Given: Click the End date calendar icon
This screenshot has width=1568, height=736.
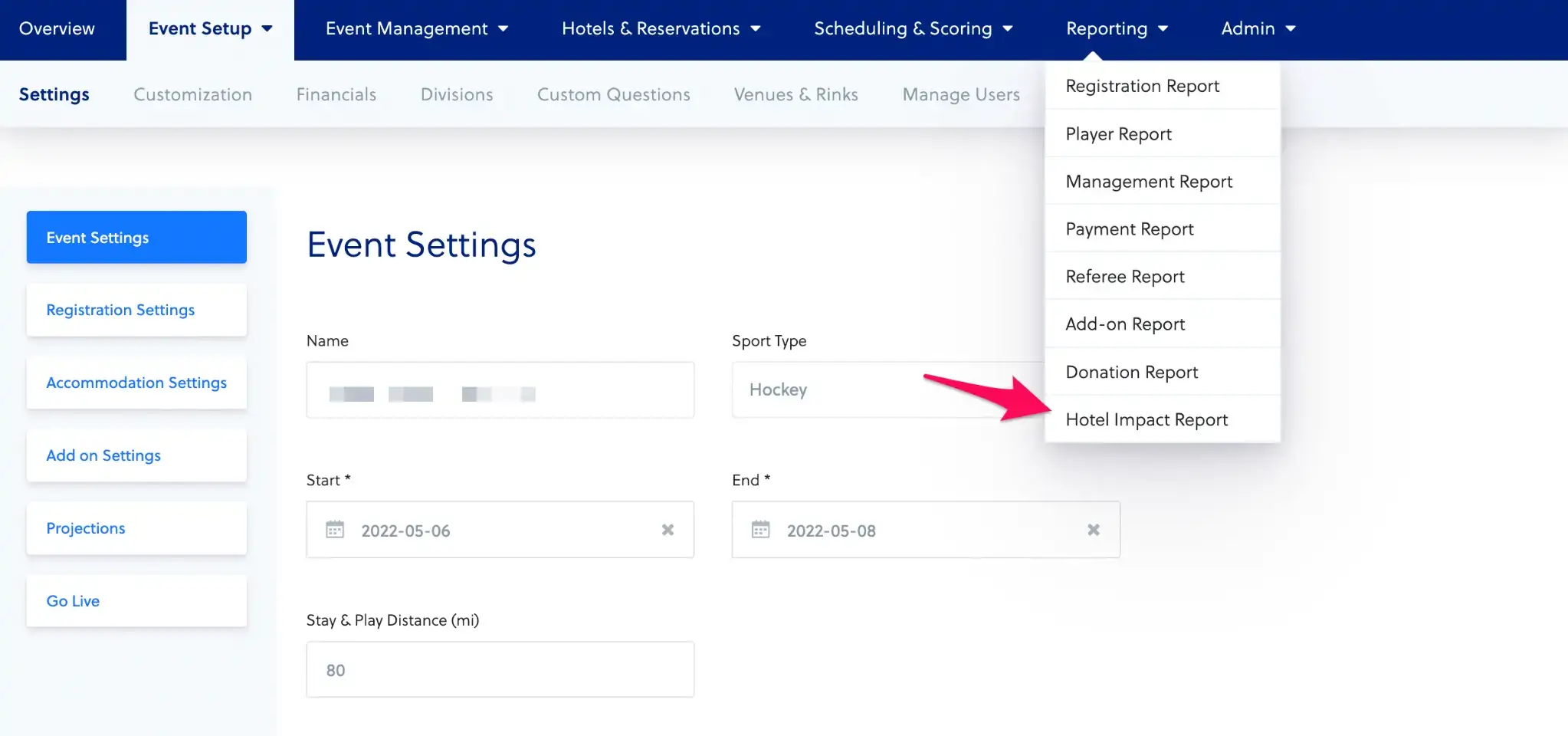Looking at the screenshot, I should point(760,530).
